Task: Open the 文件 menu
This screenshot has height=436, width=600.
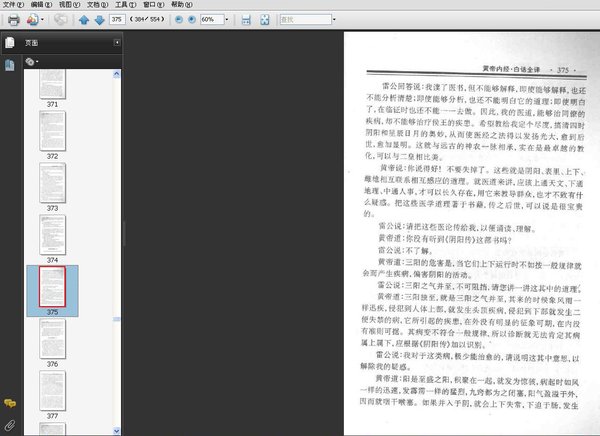Action: click(13, 5)
